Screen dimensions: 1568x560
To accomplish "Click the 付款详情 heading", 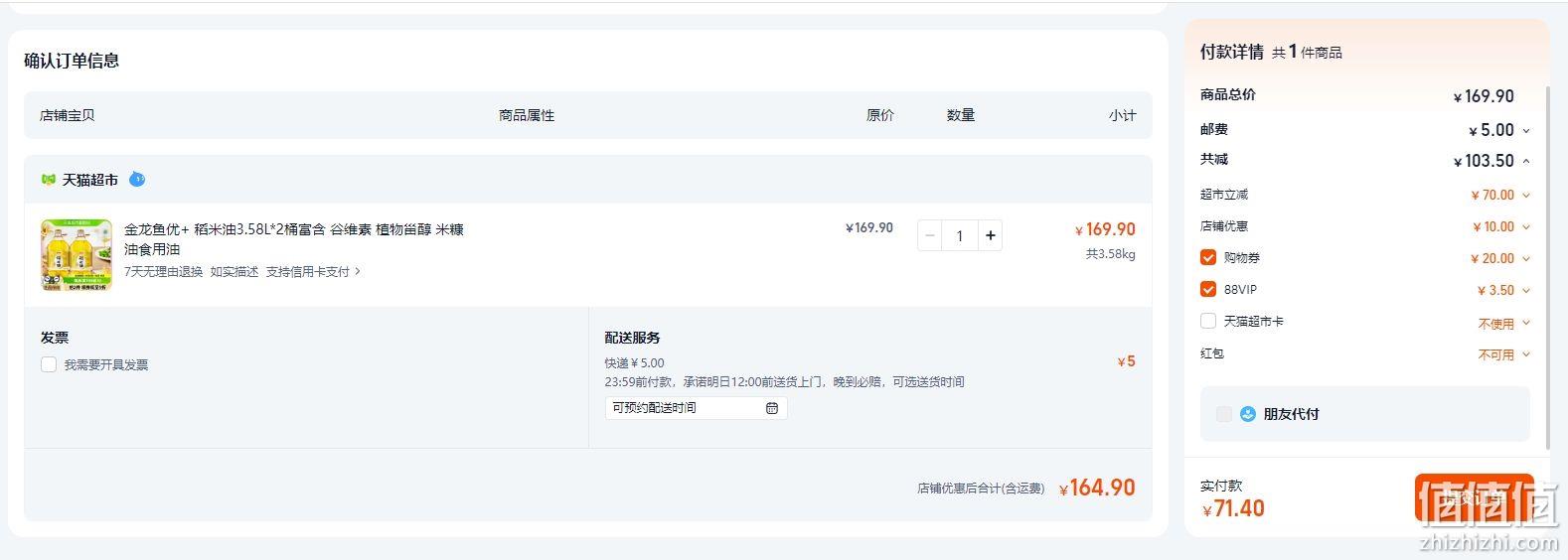I will 1232,52.
